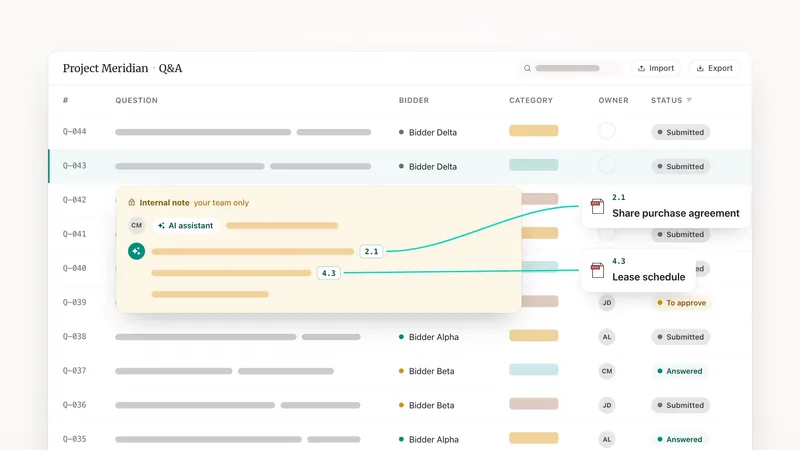Click the JD owner avatar in row Q-039

click(x=607, y=303)
